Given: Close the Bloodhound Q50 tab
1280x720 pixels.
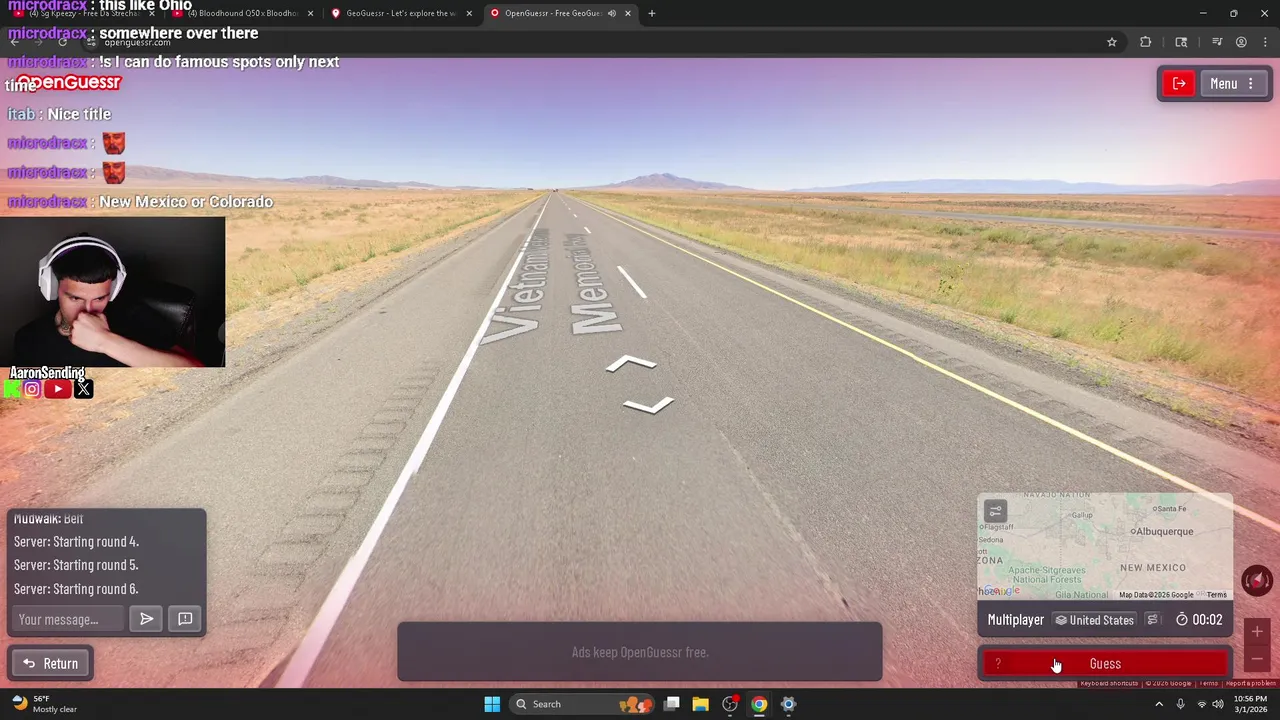Looking at the screenshot, I should (310, 13).
